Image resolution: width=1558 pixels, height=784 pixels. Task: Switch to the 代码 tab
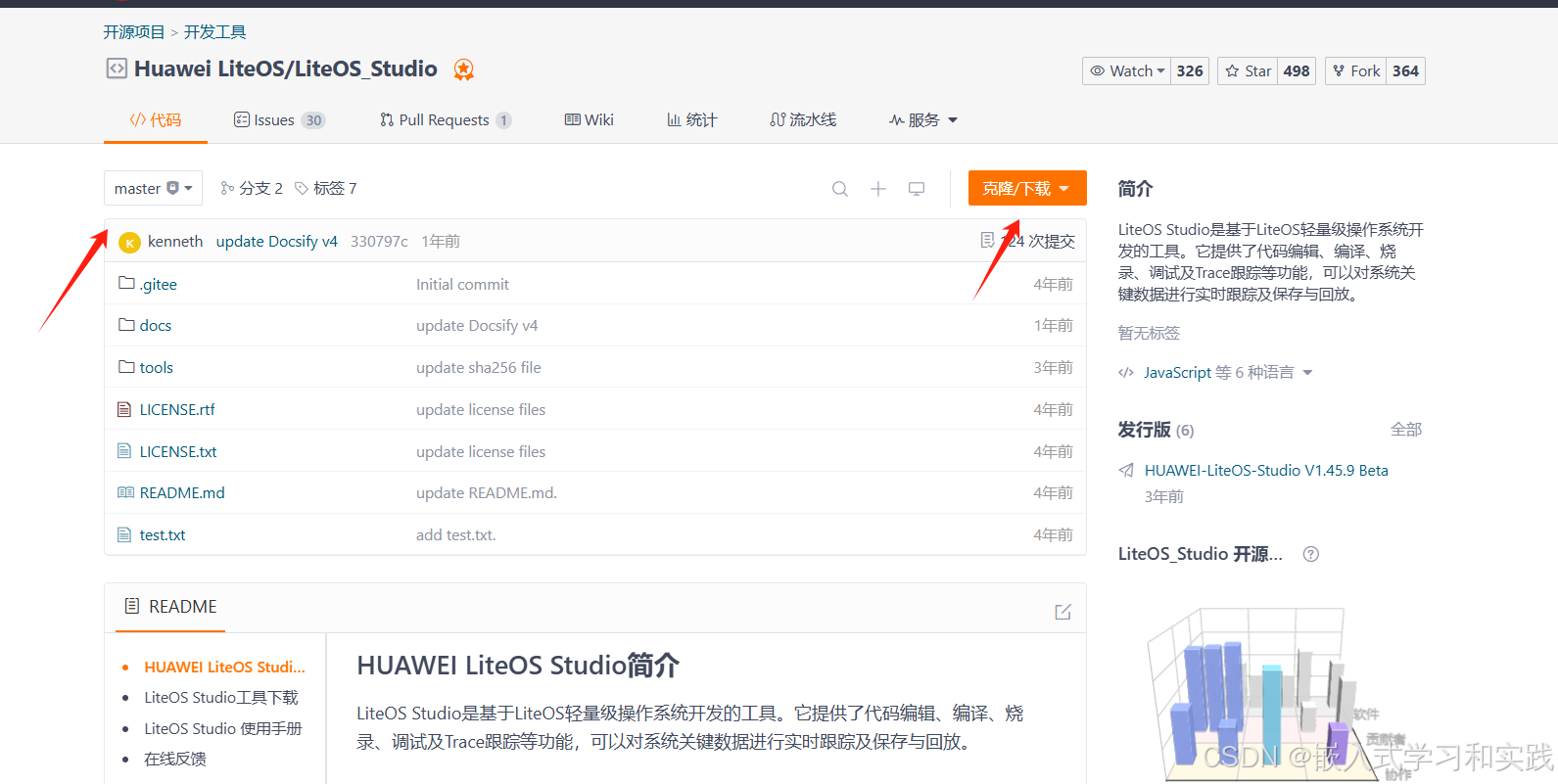[156, 119]
